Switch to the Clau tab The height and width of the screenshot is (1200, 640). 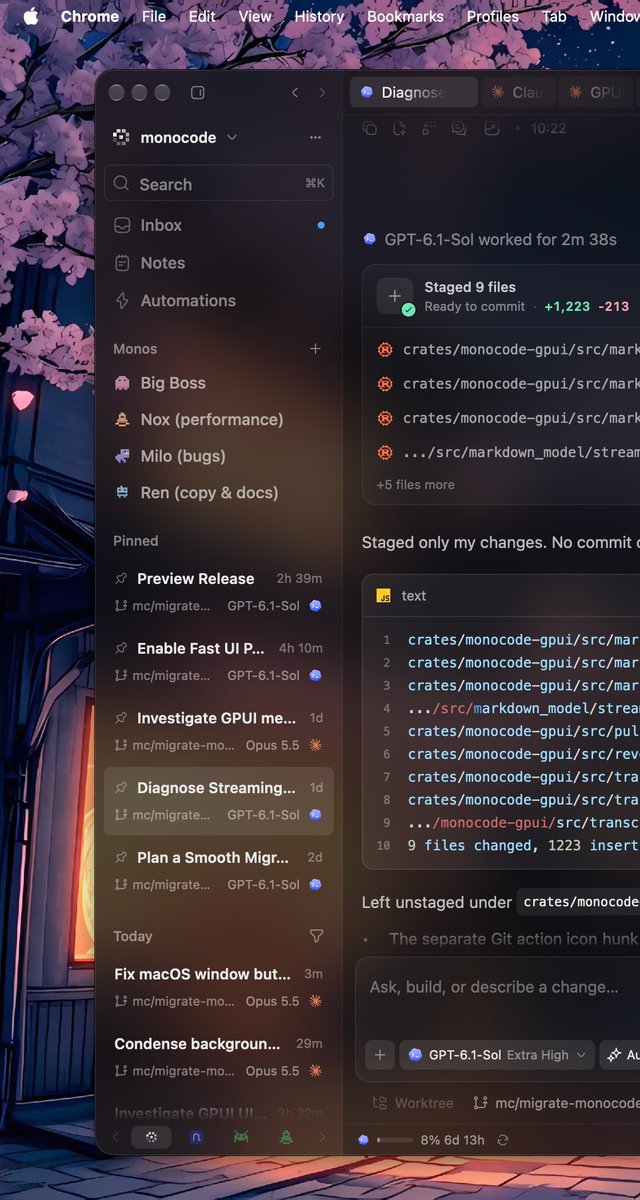pyautogui.click(x=517, y=92)
